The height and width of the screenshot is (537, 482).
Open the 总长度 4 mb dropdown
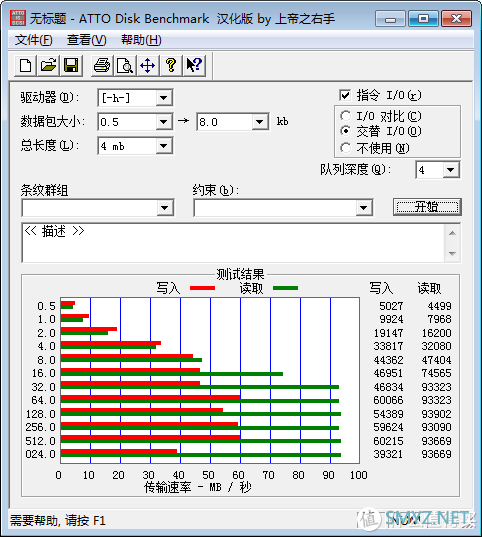tap(164, 146)
